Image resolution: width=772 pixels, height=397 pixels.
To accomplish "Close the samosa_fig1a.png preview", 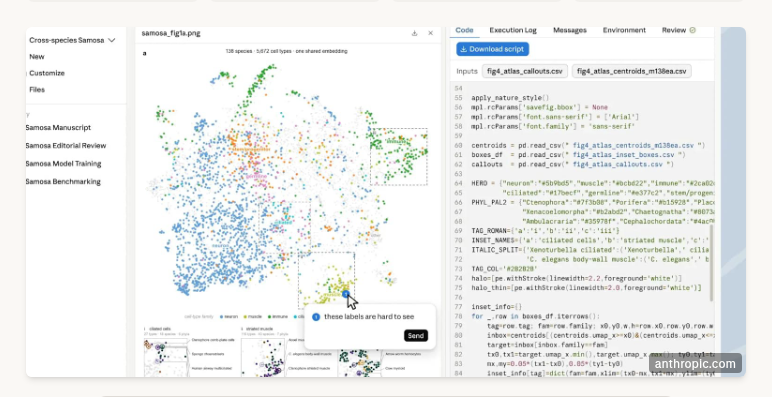I will click(430, 33).
